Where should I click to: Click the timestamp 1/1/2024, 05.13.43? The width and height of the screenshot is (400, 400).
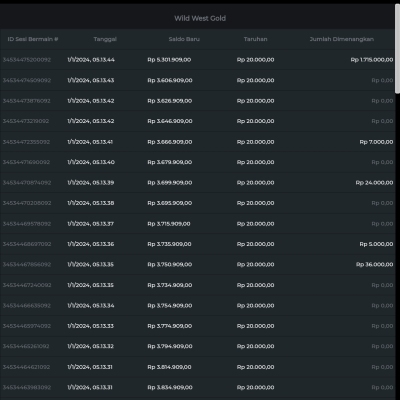[91, 80]
